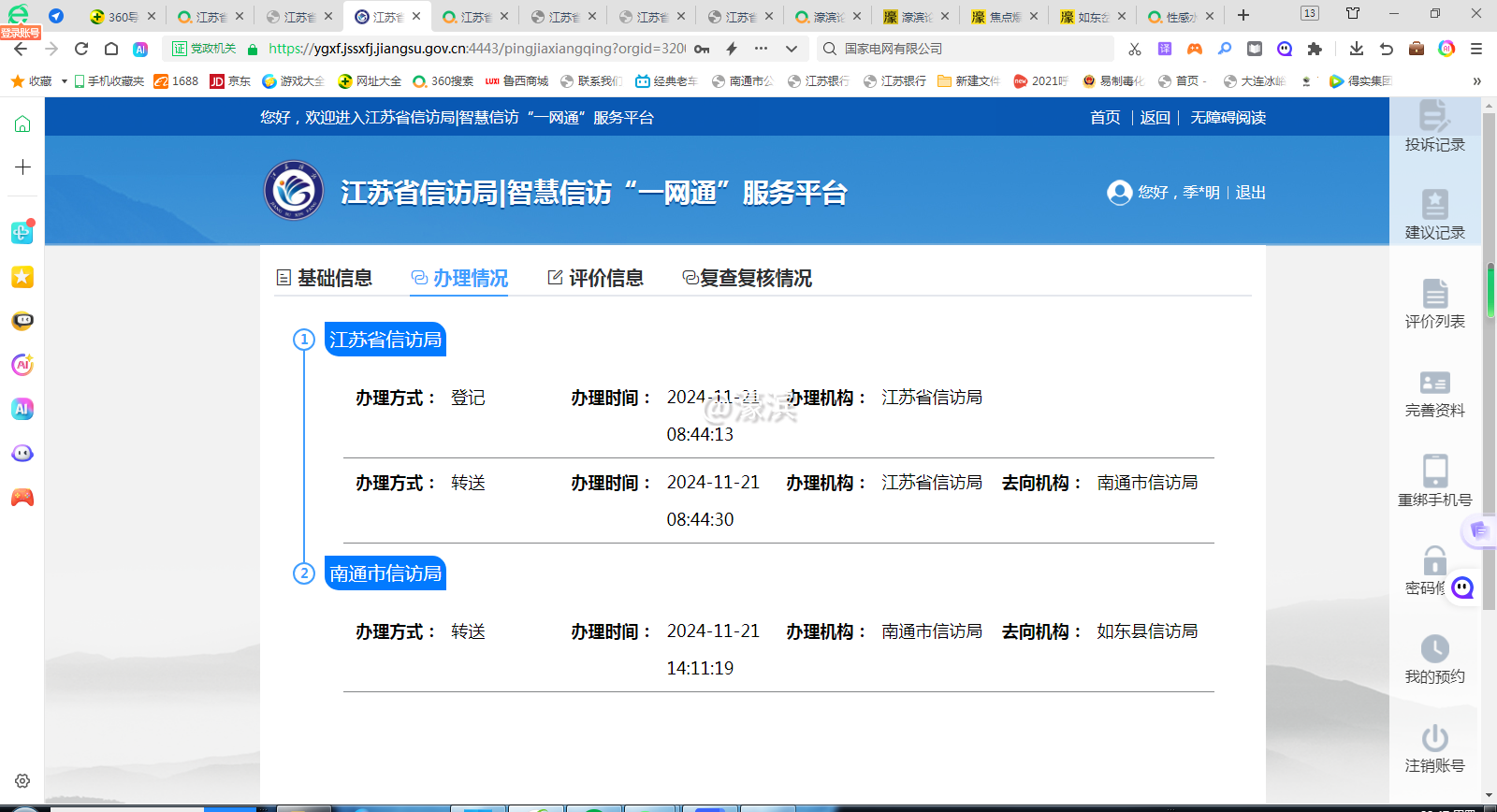This screenshot has width=1497, height=812.
Task: Click the URL address field
Action: point(476,49)
